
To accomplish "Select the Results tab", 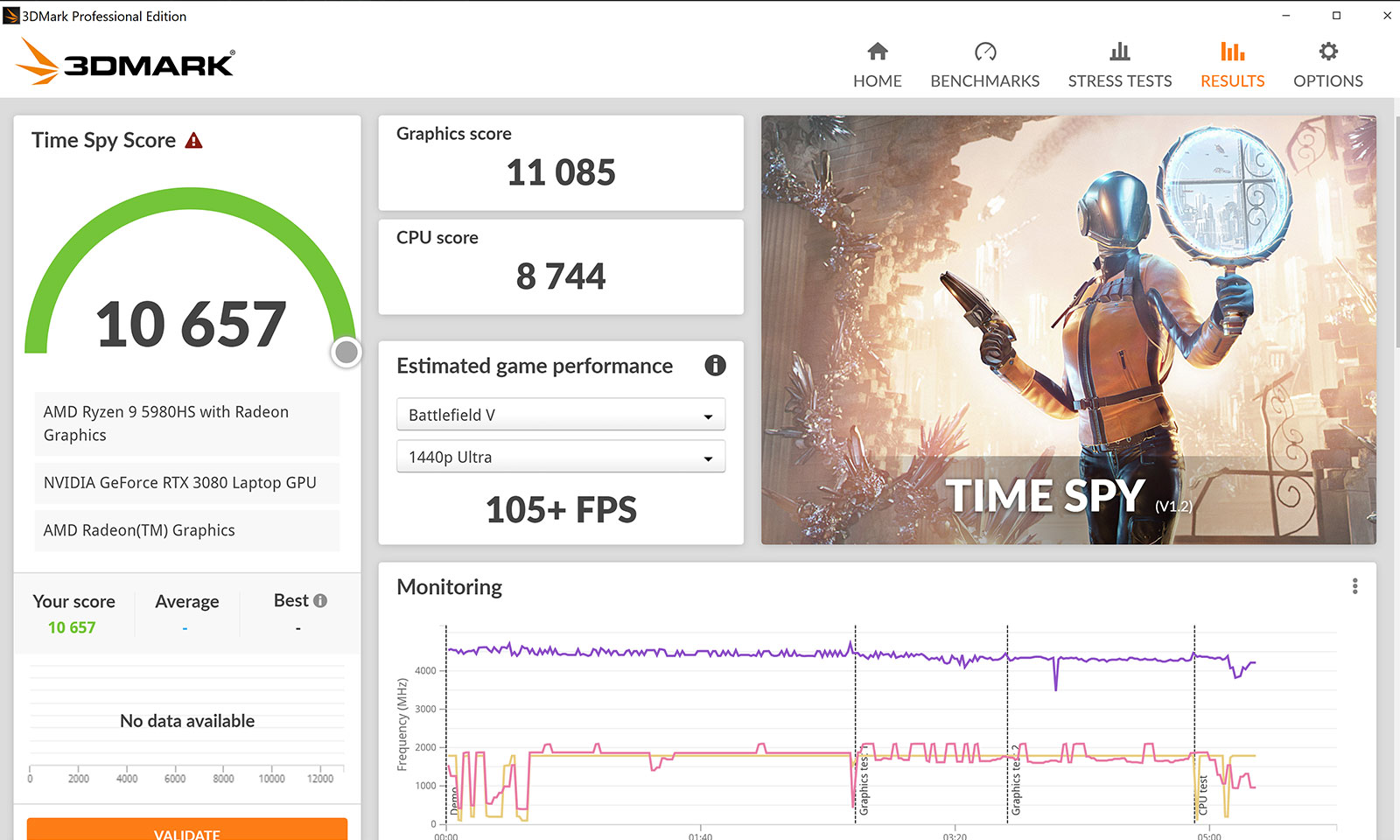I will (x=1232, y=66).
